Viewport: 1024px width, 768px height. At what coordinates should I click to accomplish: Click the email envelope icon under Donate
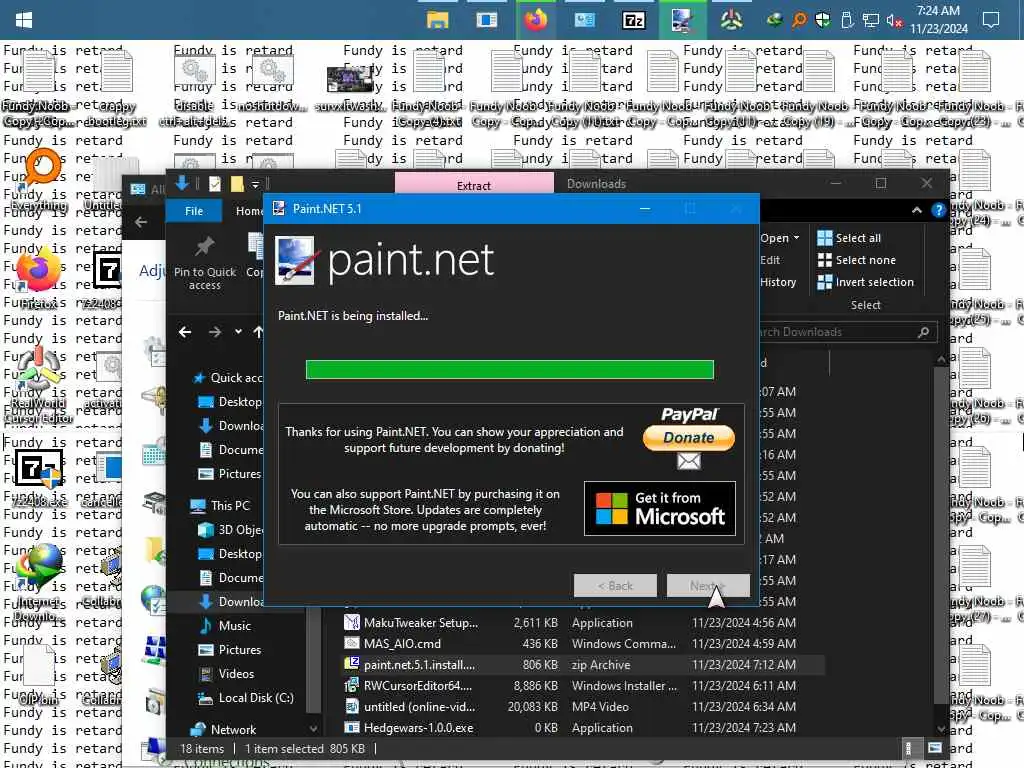tap(688, 462)
